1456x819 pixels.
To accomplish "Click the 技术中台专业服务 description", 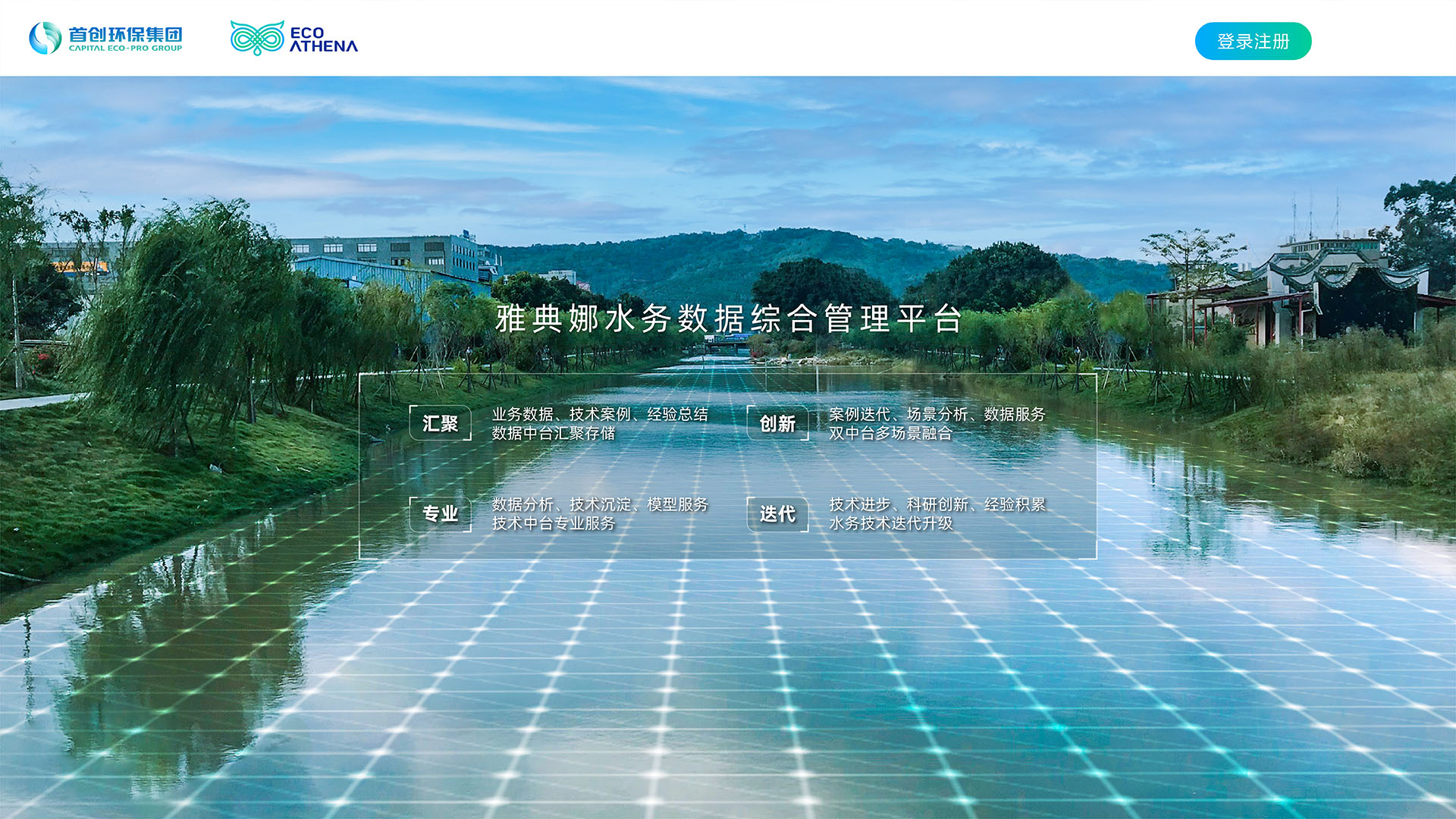I will point(553,523).
